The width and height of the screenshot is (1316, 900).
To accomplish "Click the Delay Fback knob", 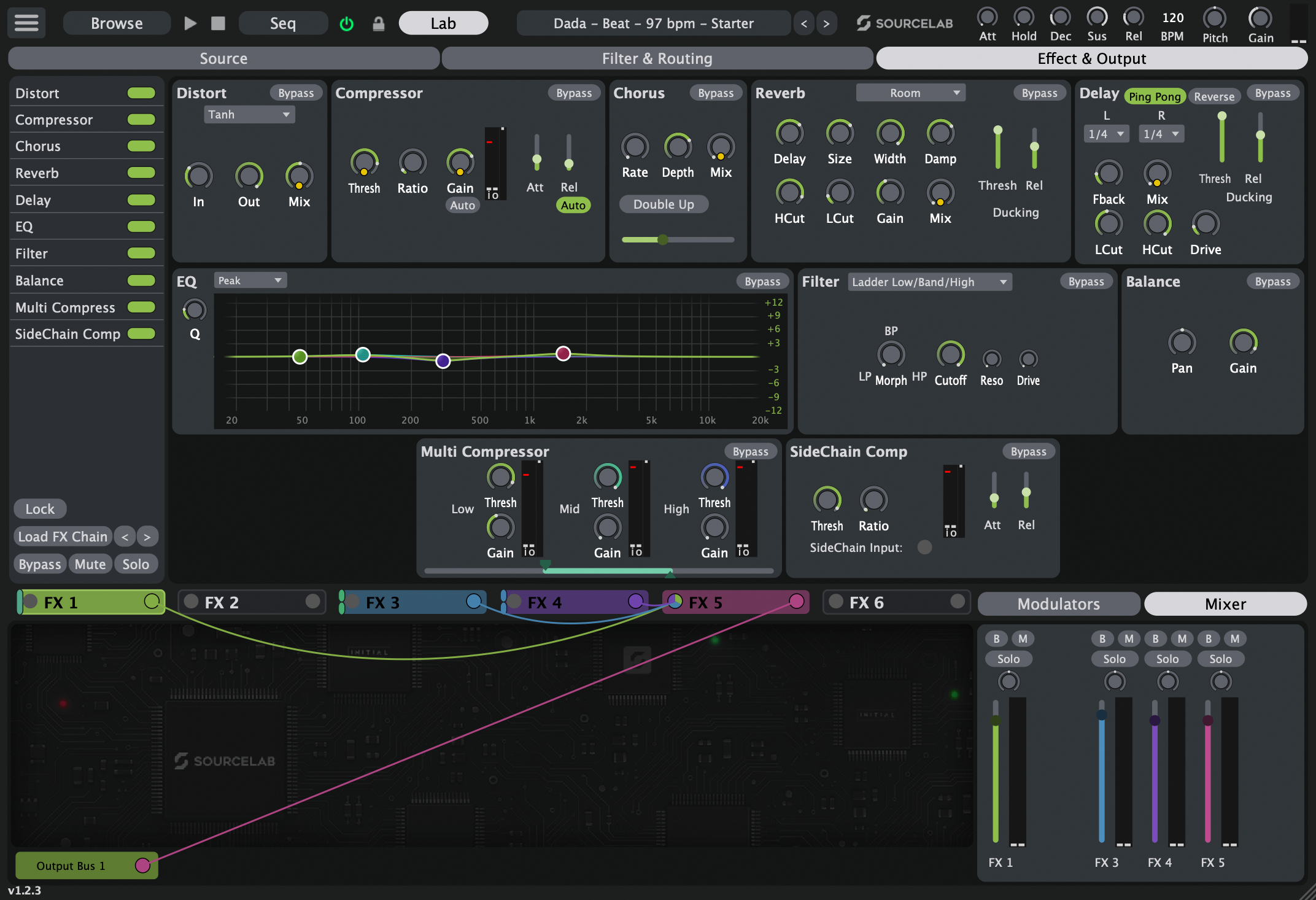I will pos(1109,174).
